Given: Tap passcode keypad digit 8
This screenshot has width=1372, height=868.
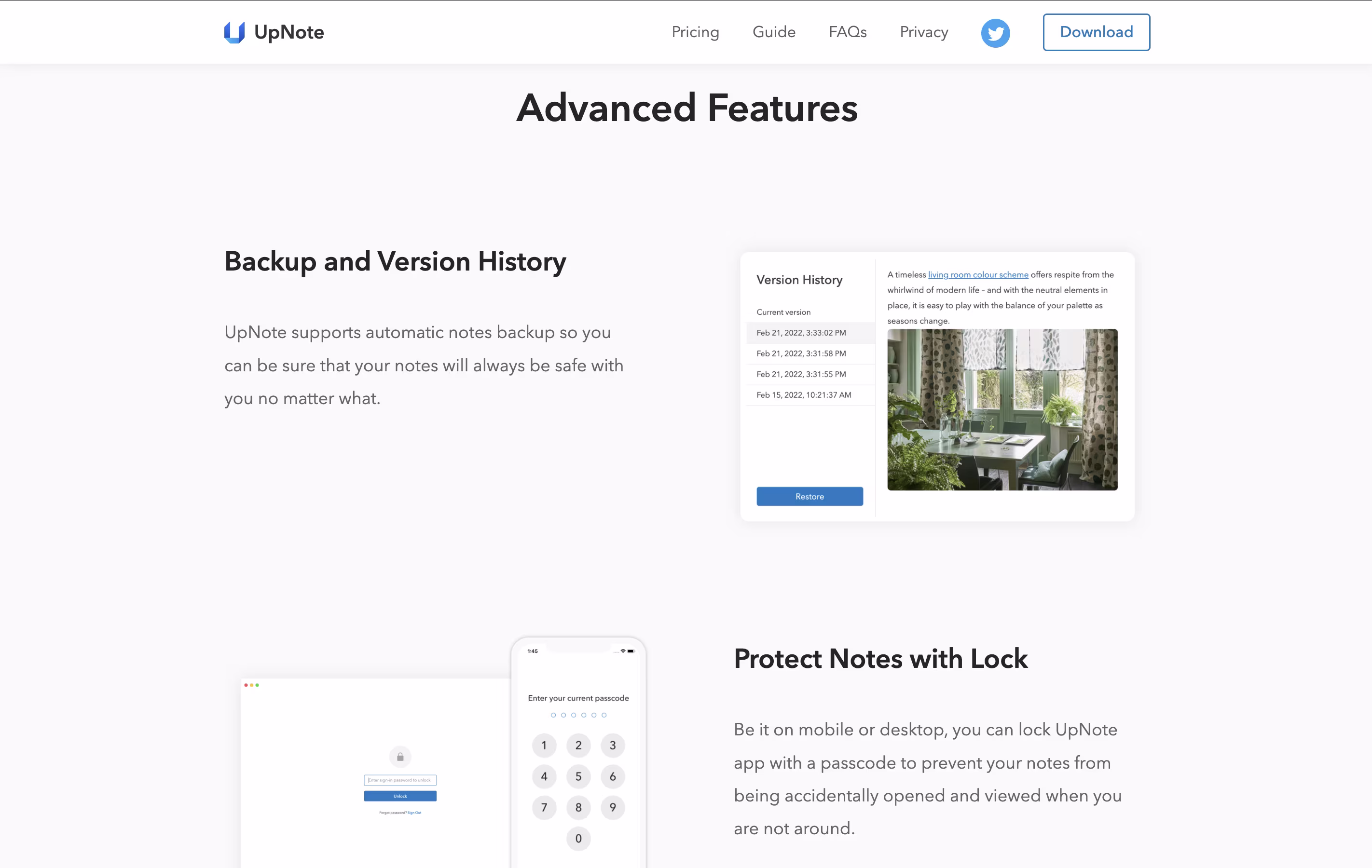Looking at the screenshot, I should [x=578, y=807].
